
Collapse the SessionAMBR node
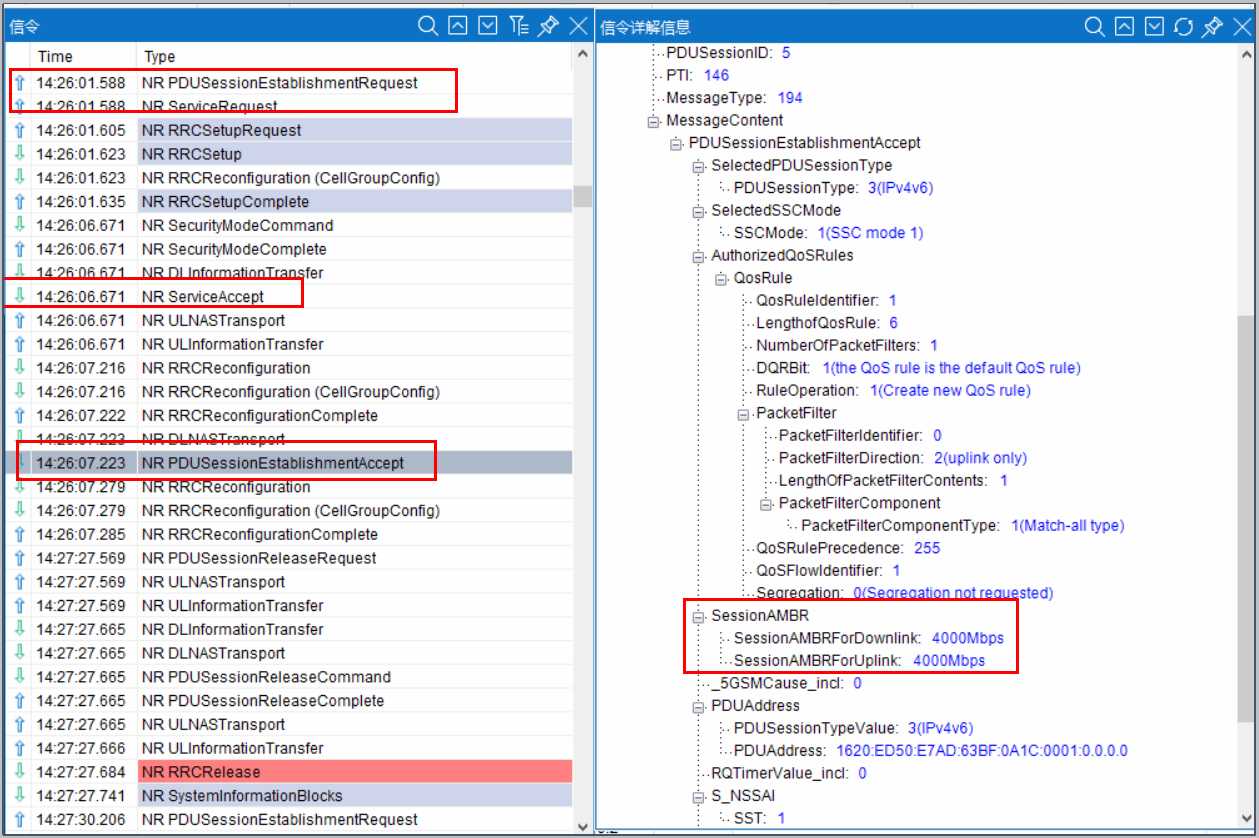point(699,616)
